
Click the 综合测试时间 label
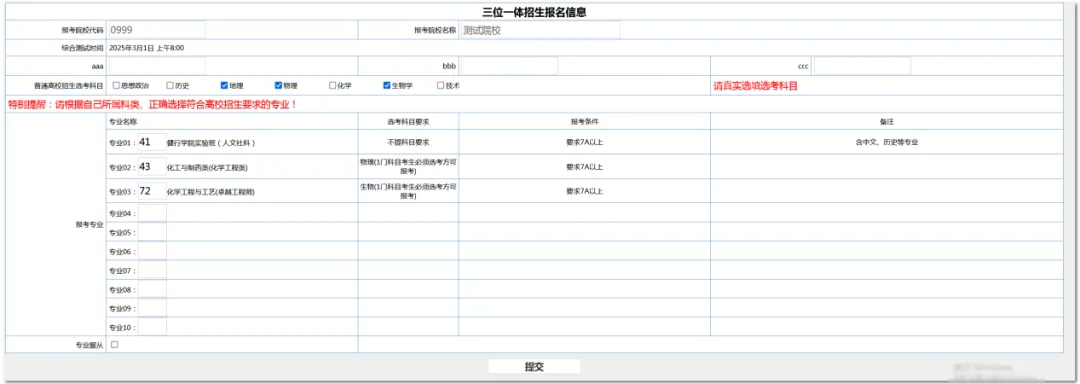coord(82,48)
